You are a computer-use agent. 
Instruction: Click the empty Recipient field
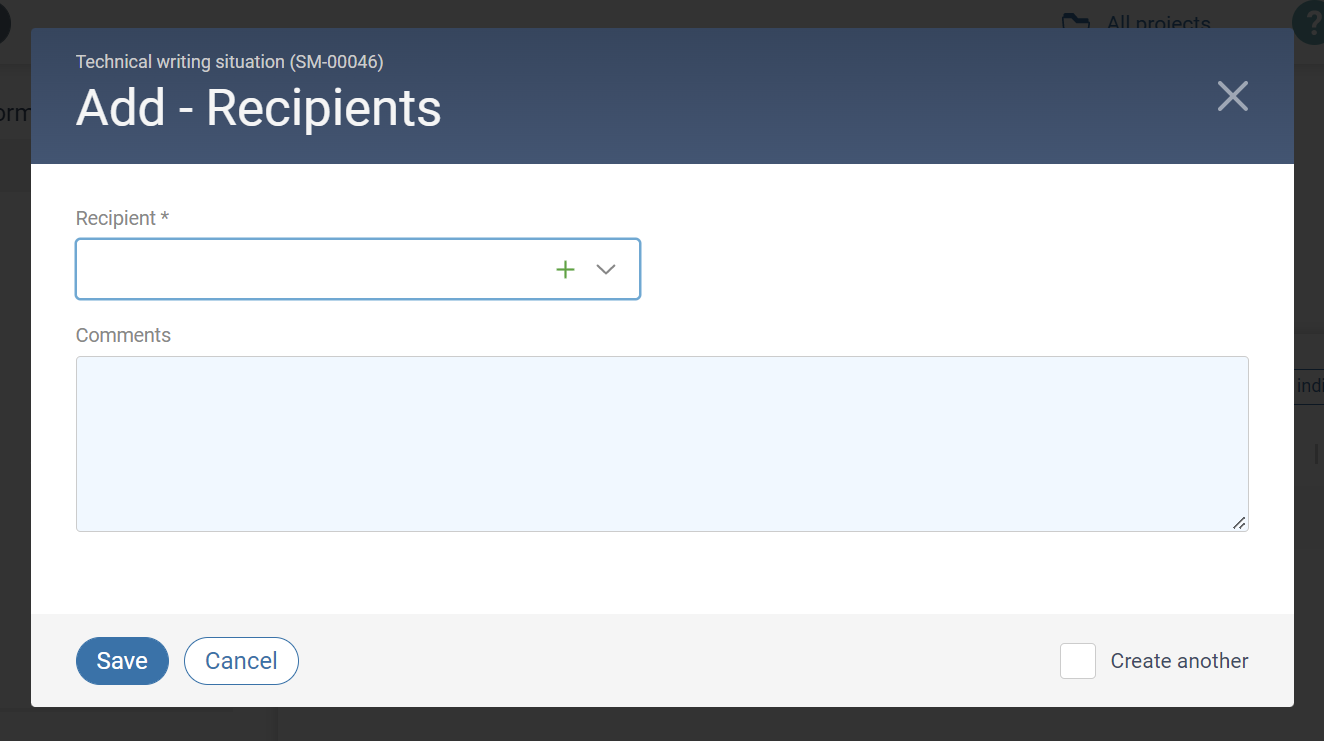point(300,269)
